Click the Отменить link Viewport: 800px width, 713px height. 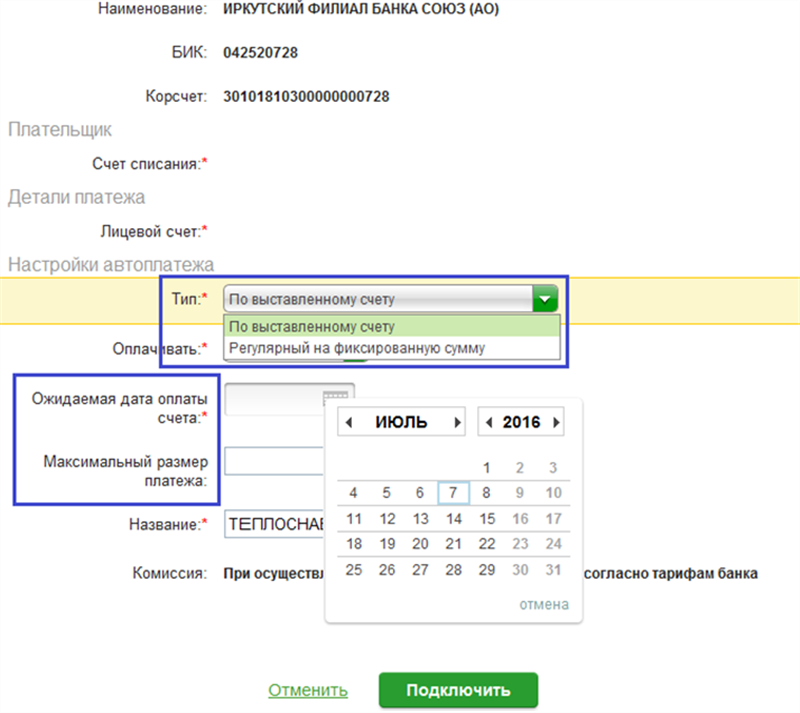pyautogui.click(x=308, y=690)
